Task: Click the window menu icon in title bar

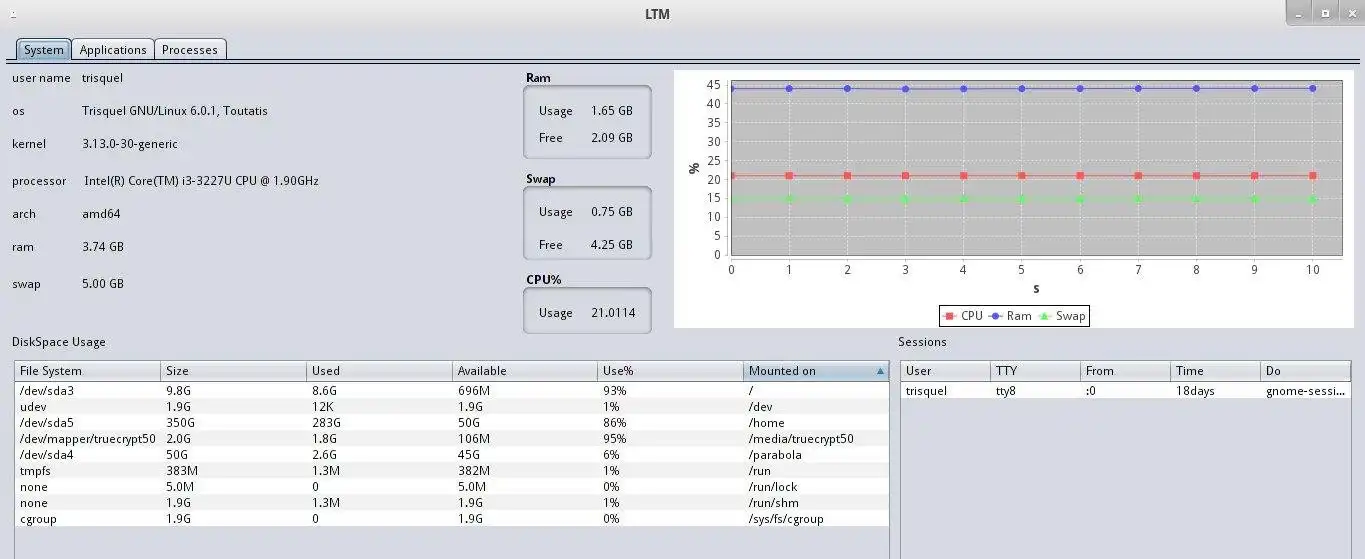Action: coord(13,14)
